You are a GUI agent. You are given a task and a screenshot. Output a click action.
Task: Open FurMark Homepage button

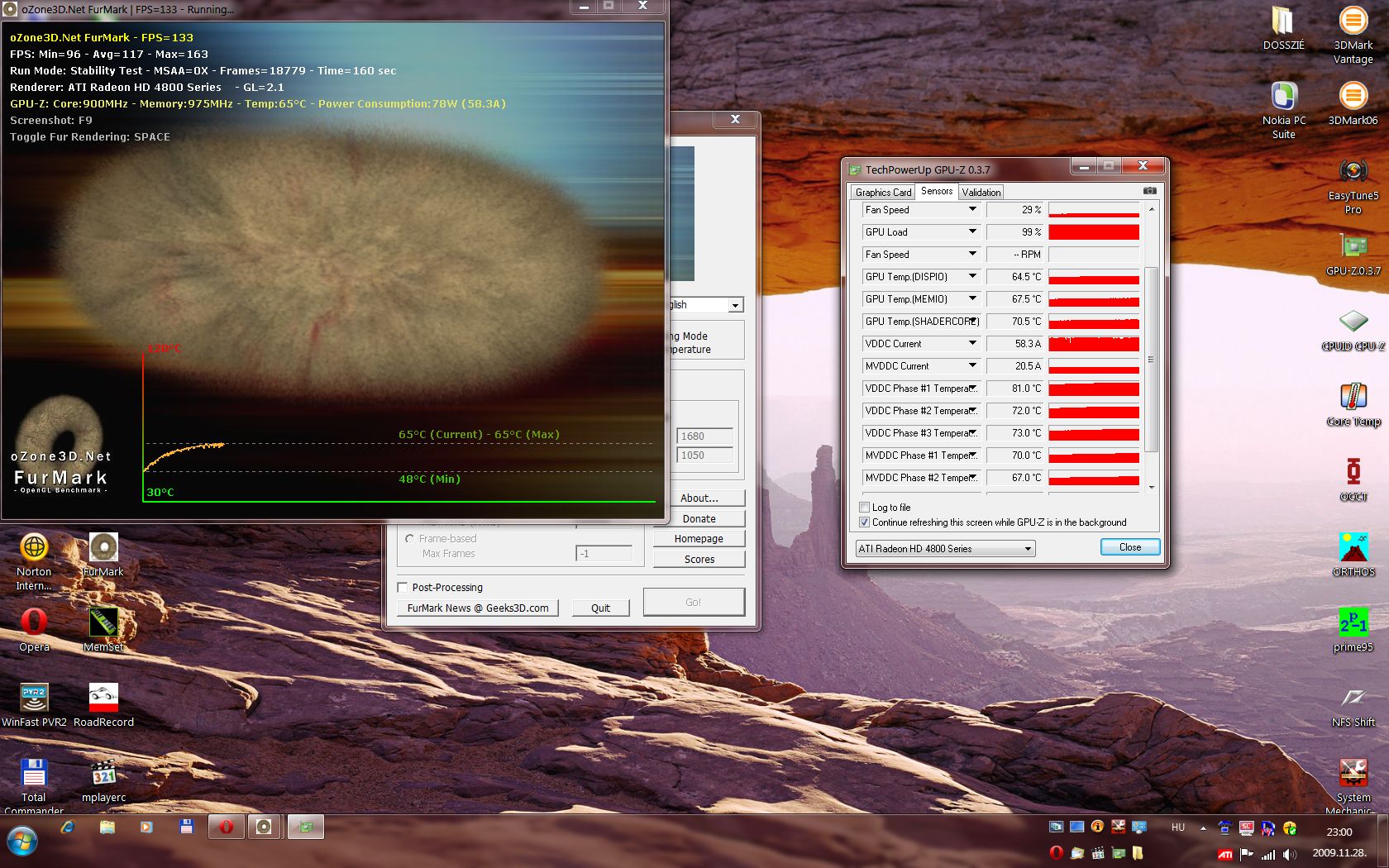pos(699,538)
